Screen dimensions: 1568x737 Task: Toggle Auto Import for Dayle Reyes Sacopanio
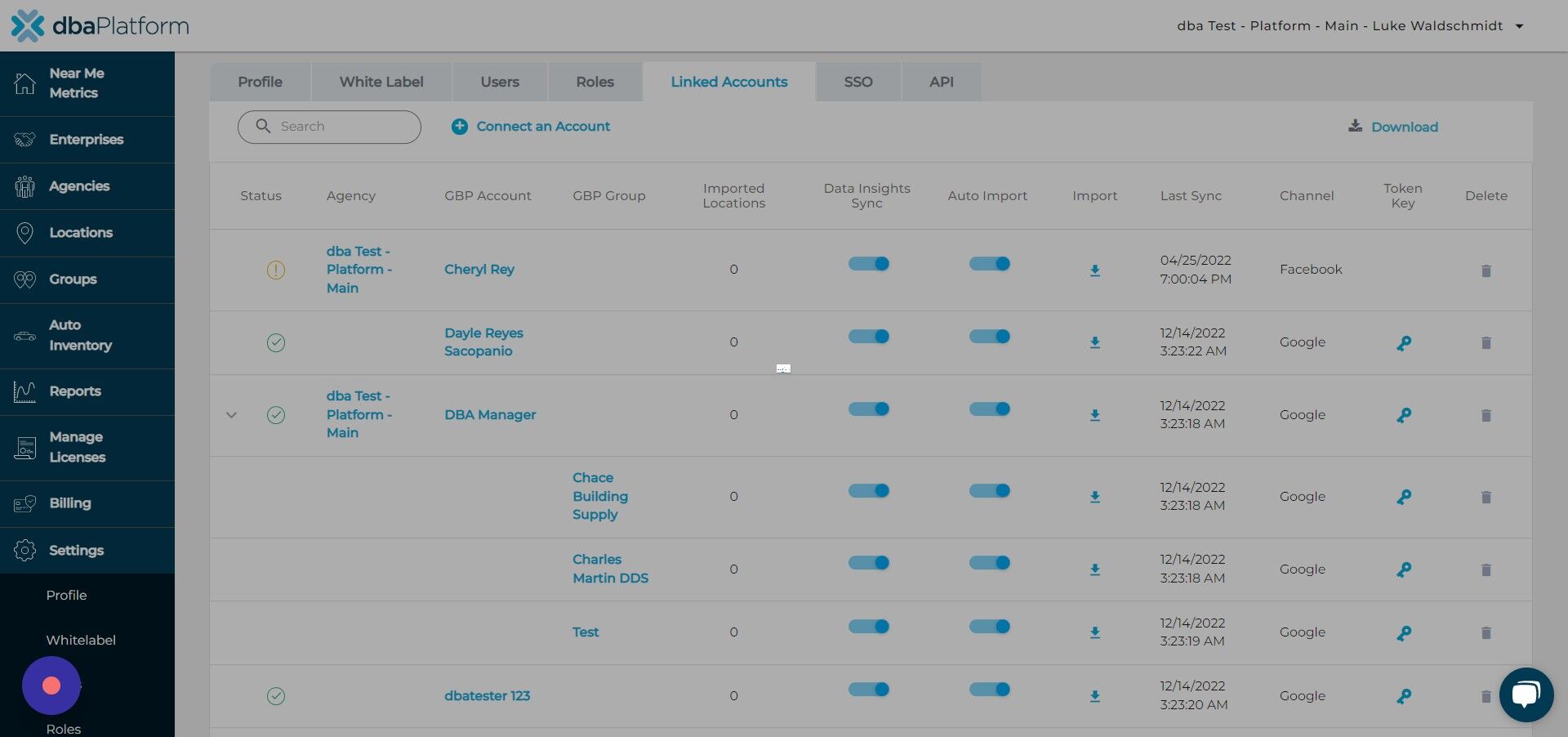(x=990, y=337)
